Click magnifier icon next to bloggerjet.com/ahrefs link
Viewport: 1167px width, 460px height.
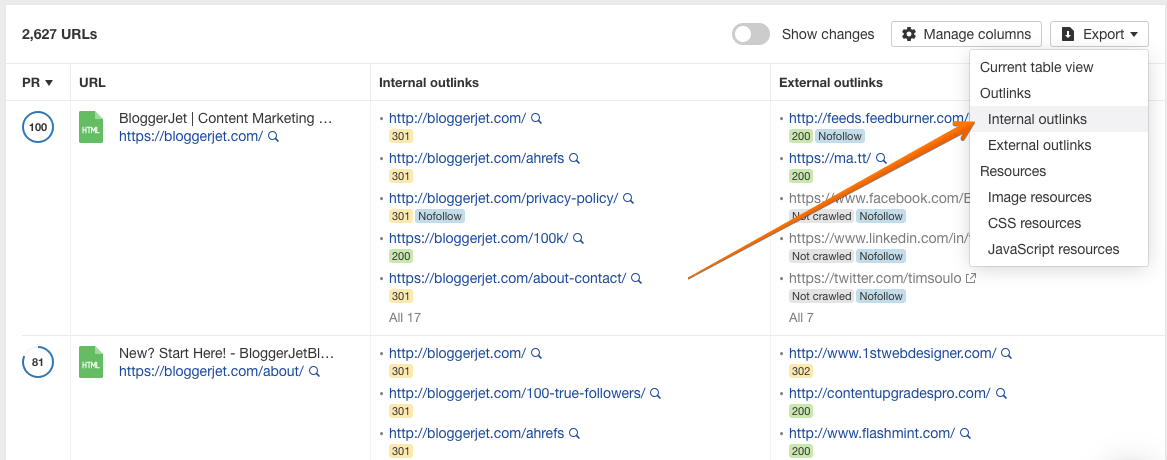[574, 158]
